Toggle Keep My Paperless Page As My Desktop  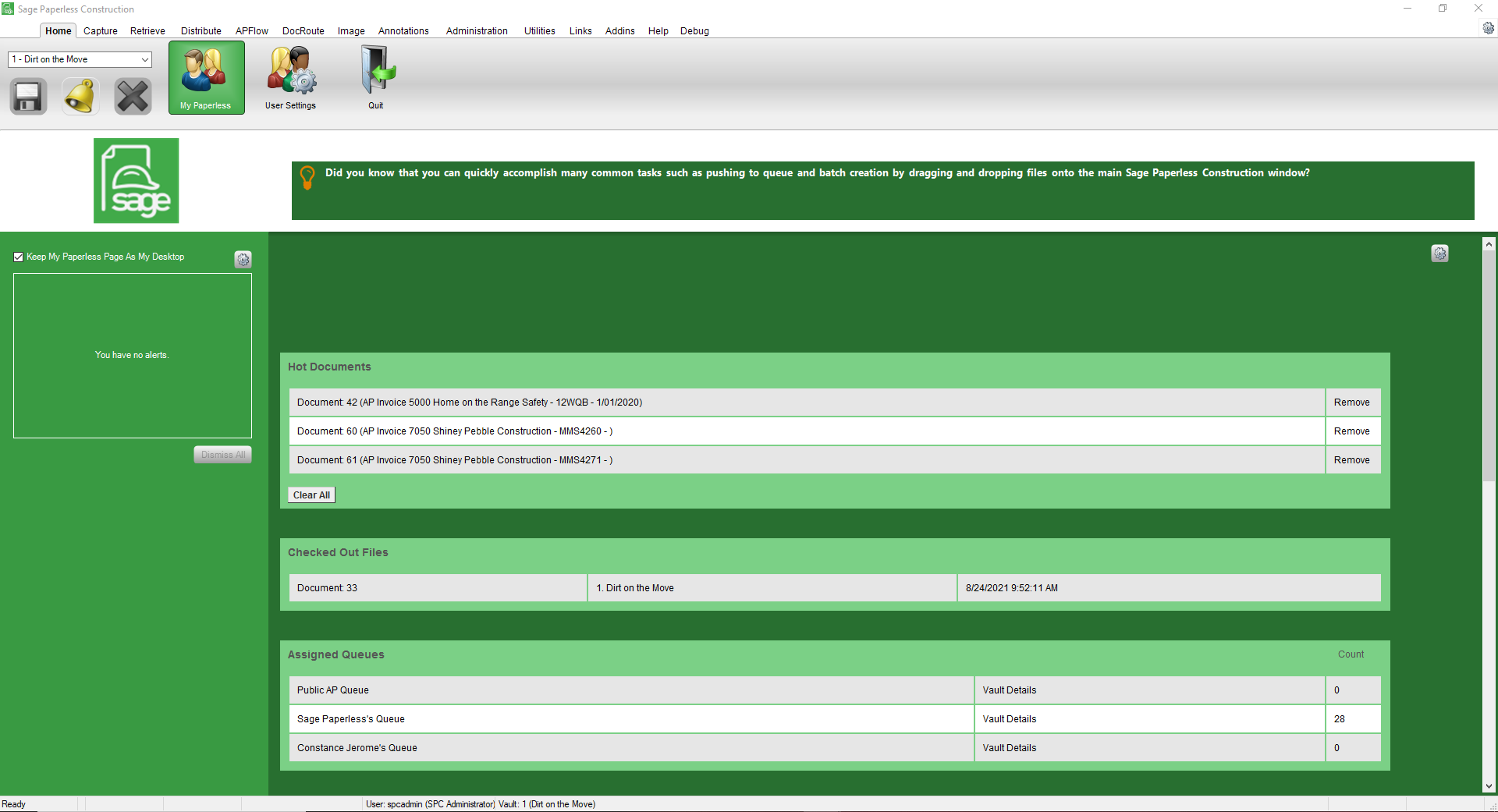pos(18,257)
